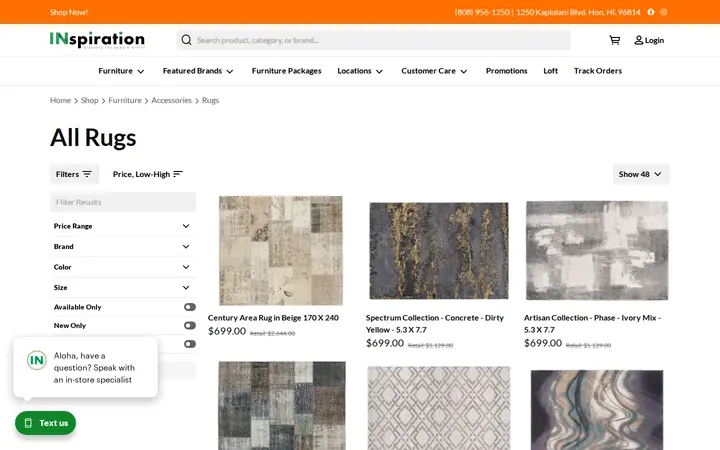Open Track Orders page
The width and height of the screenshot is (720, 450).
598,71
